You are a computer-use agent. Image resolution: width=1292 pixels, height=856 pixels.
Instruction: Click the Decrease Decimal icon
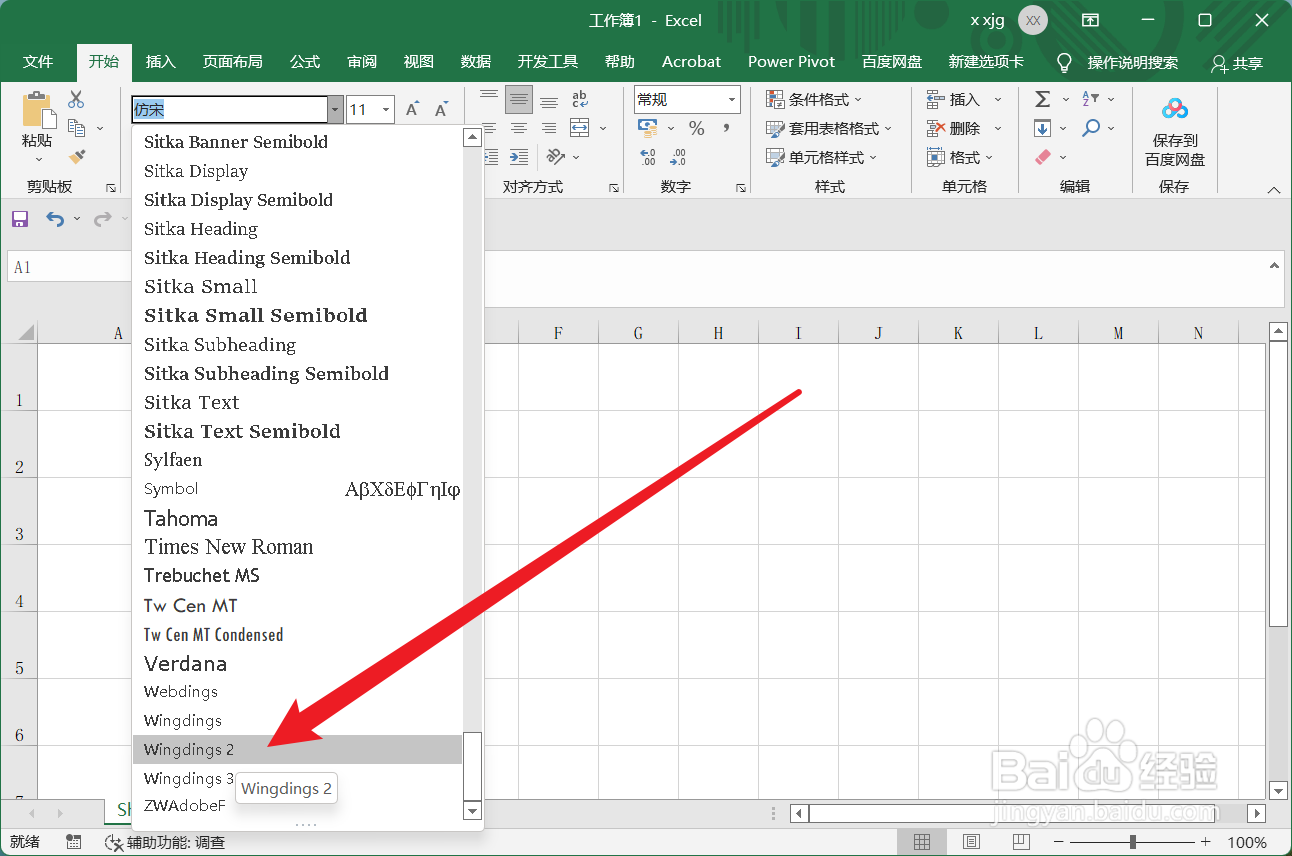click(678, 157)
